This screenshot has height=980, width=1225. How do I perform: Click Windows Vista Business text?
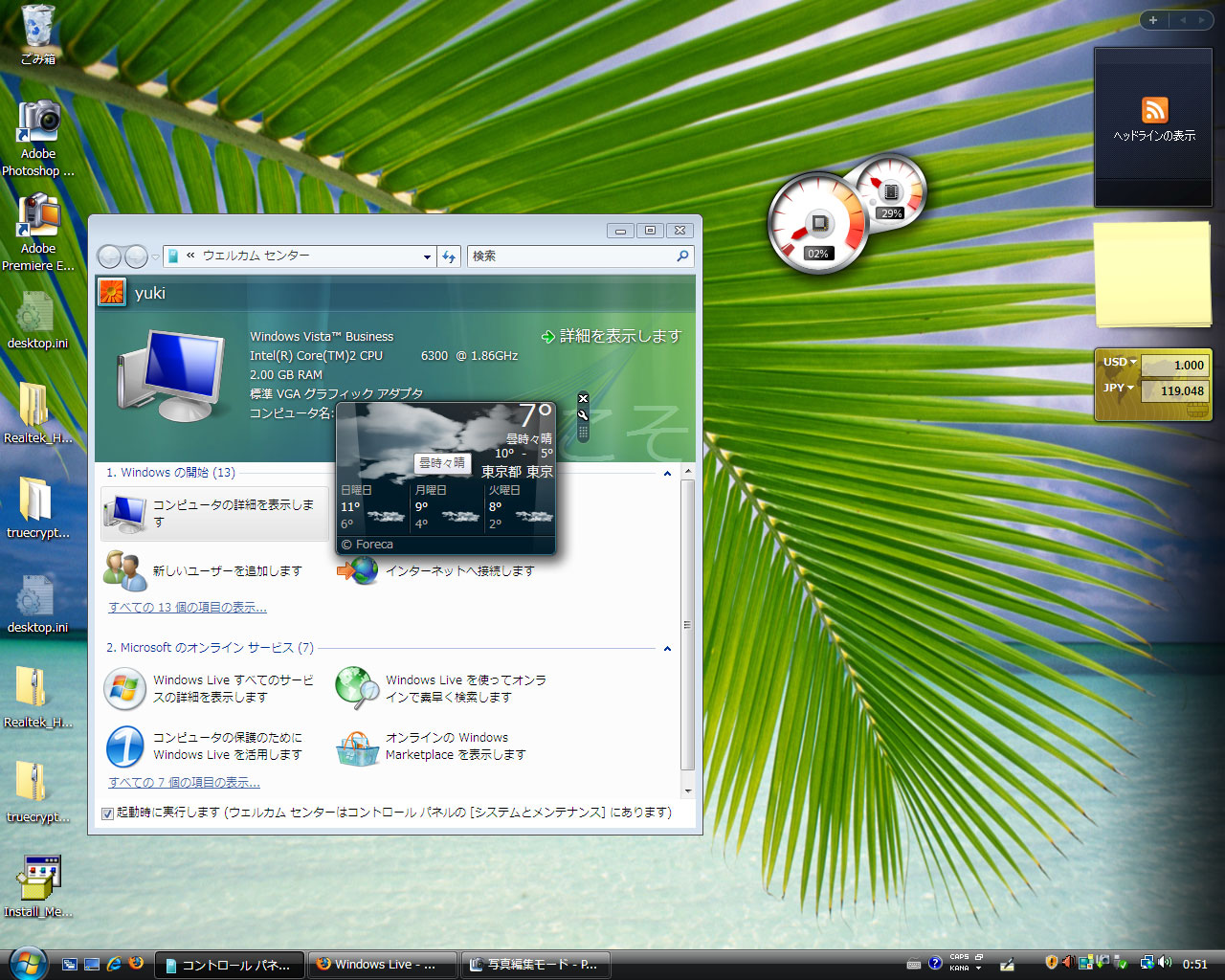[x=322, y=337]
